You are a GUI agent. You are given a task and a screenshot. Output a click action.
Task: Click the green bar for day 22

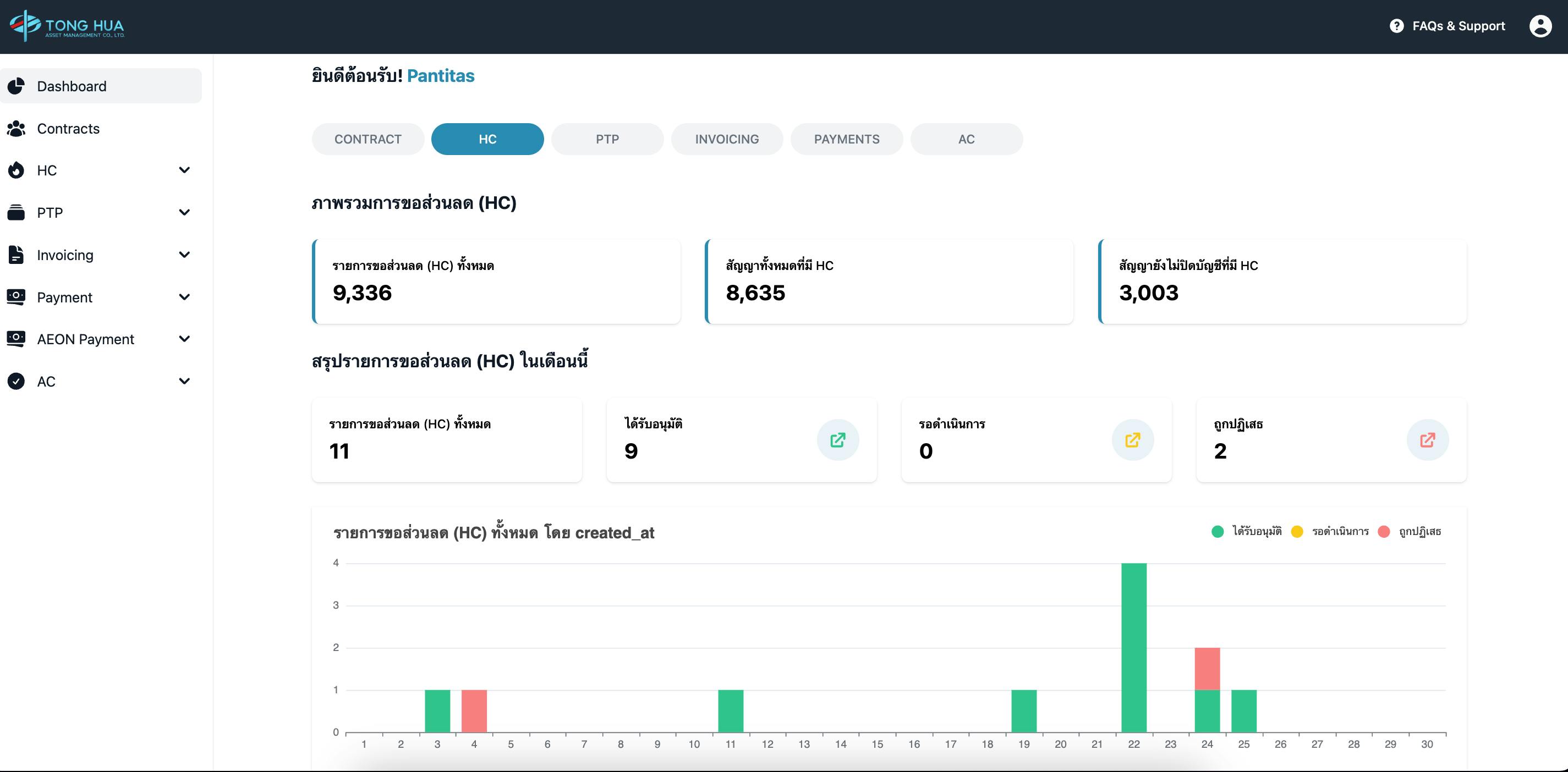1134,647
